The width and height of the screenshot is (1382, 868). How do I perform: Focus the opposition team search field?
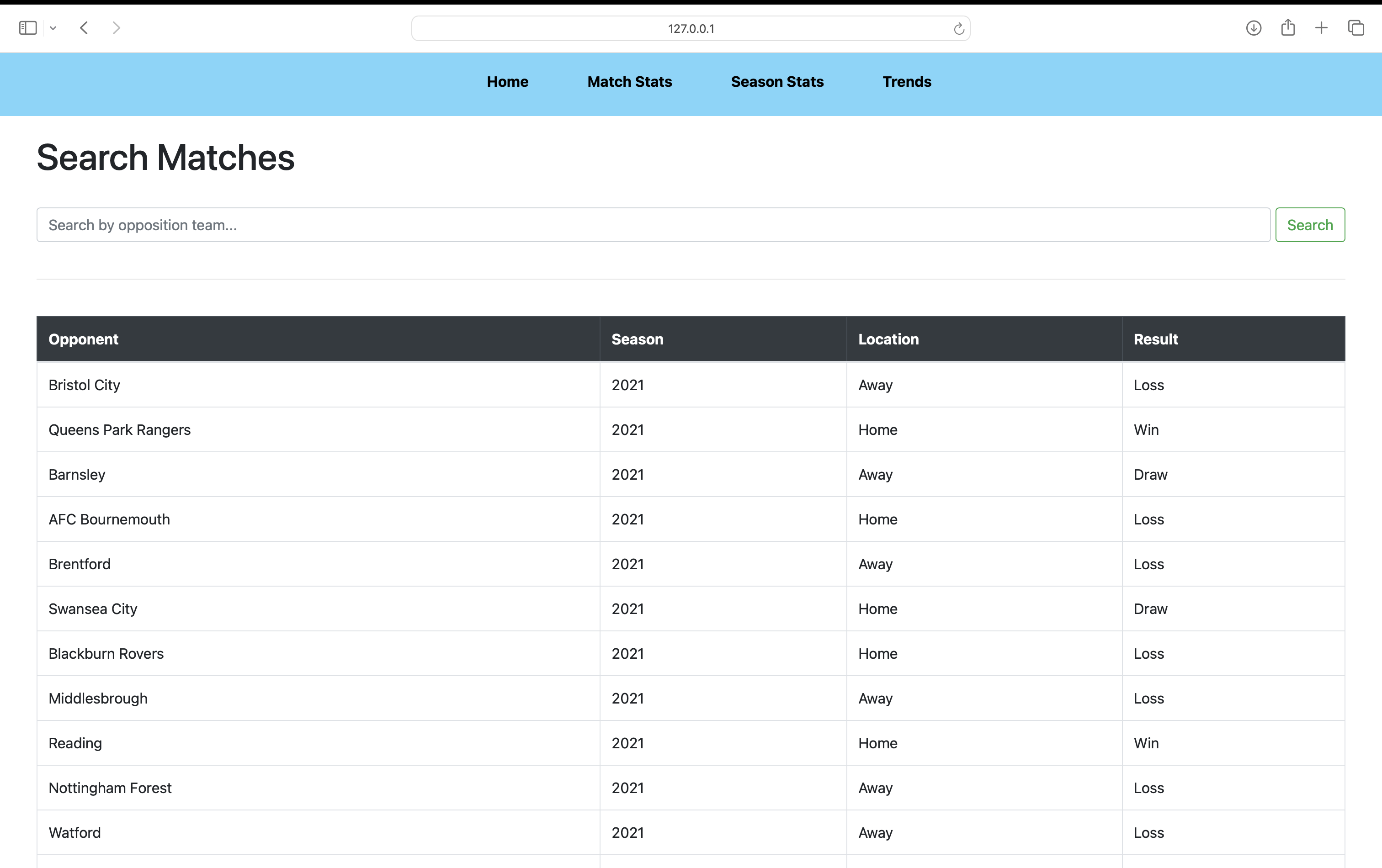(x=653, y=225)
